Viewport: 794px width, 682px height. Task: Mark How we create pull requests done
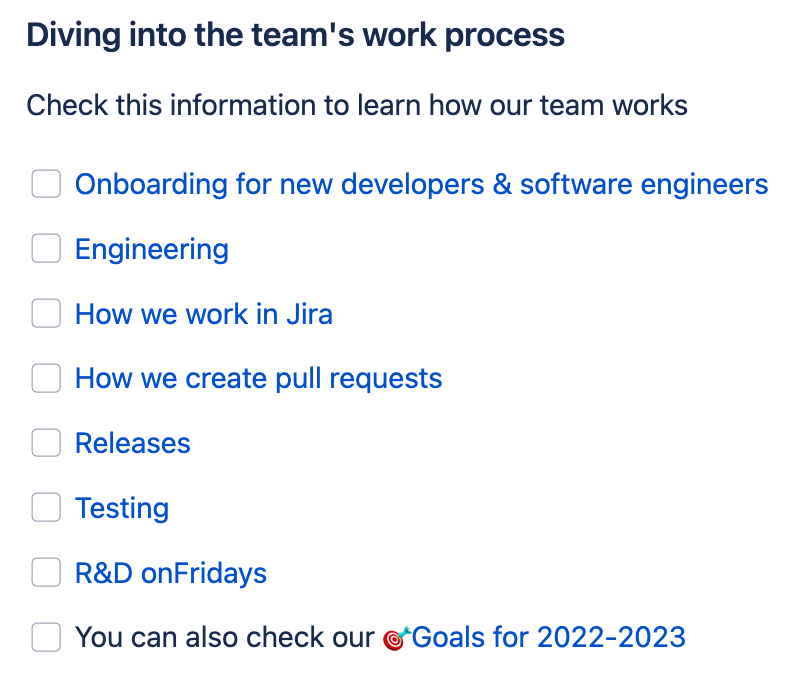coord(46,378)
